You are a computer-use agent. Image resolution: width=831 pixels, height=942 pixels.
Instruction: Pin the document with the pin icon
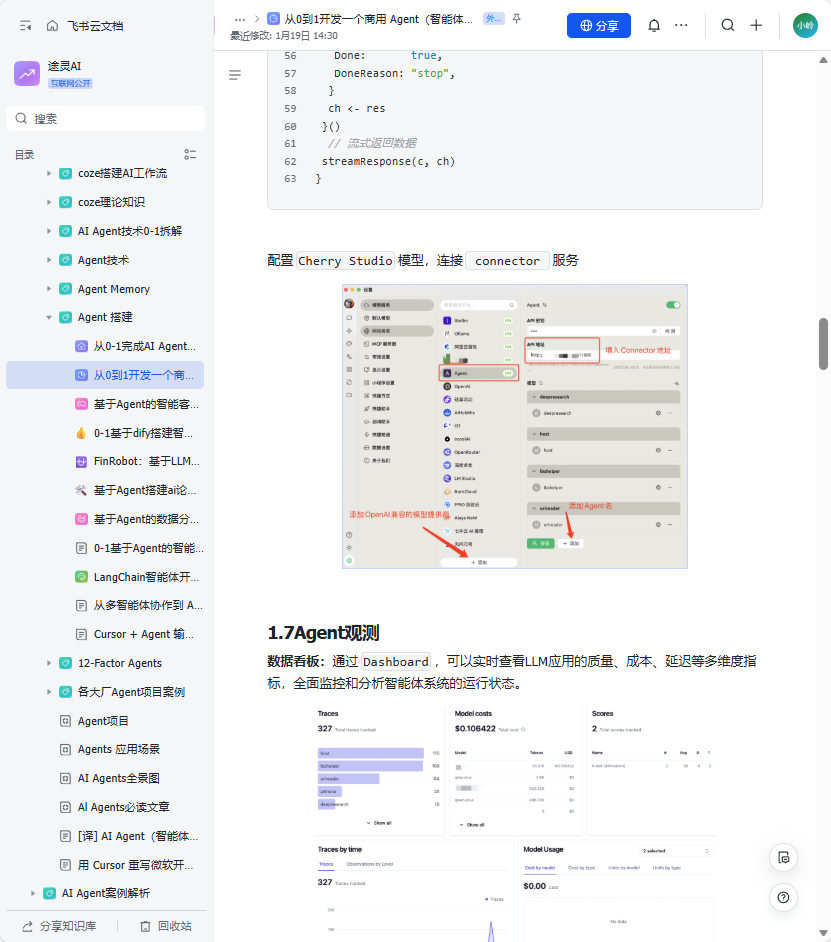pyautogui.click(x=517, y=19)
